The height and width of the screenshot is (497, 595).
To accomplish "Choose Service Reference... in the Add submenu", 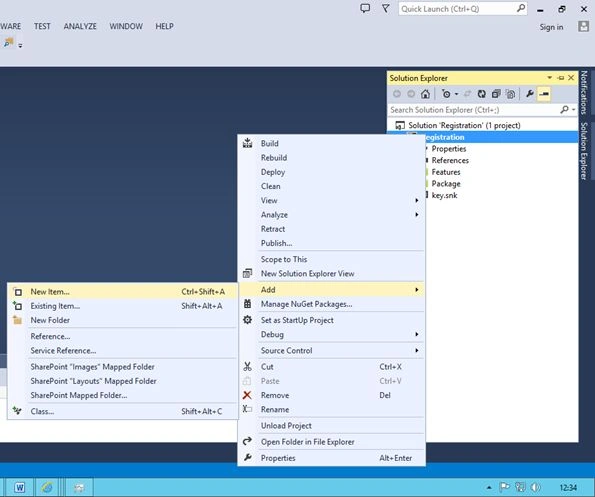I will tap(123, 351).
